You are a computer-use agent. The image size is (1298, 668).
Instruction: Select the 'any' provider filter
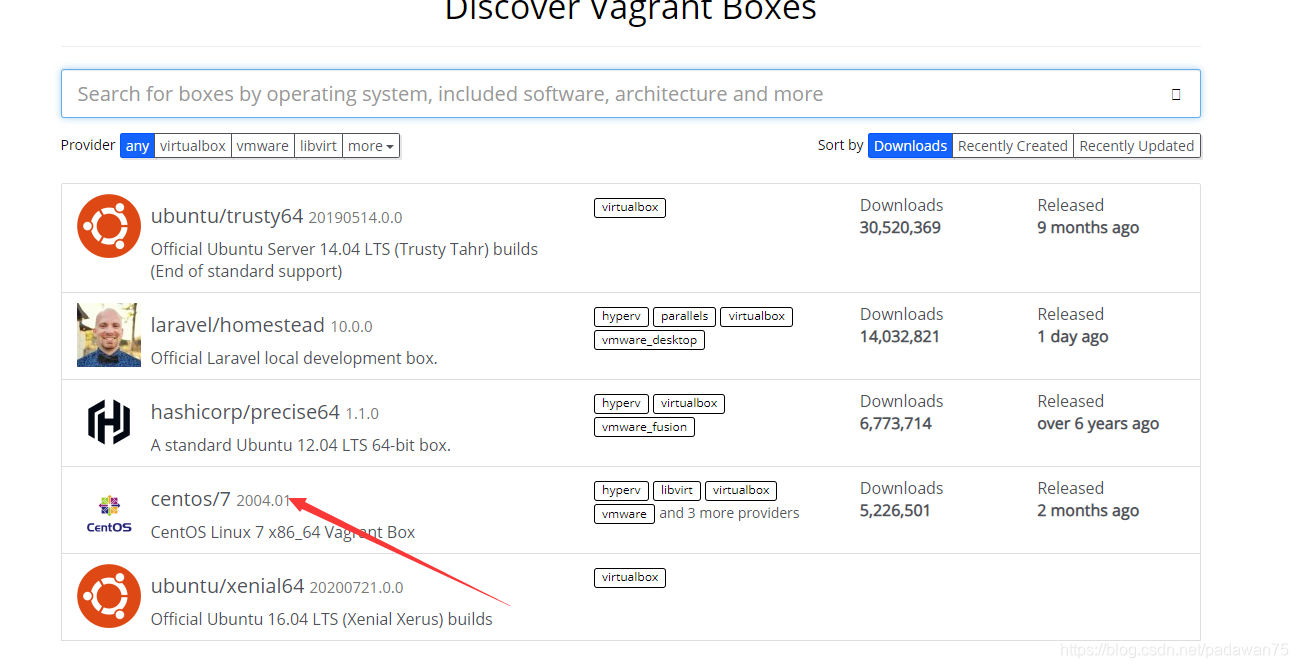[x=137, y=146]
